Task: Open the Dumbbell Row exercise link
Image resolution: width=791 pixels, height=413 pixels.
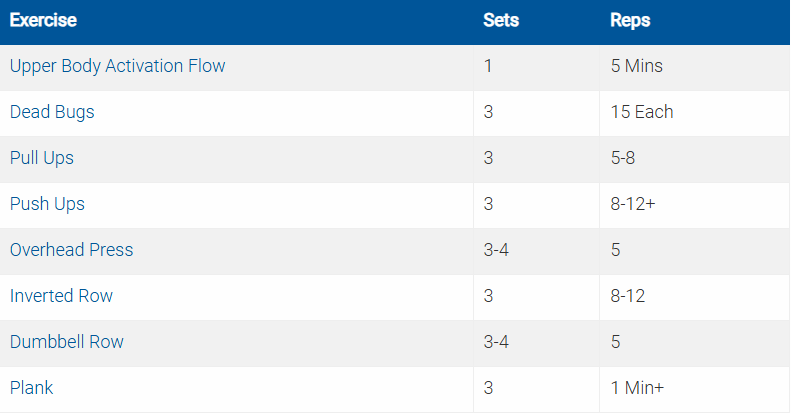Action: 67,342
